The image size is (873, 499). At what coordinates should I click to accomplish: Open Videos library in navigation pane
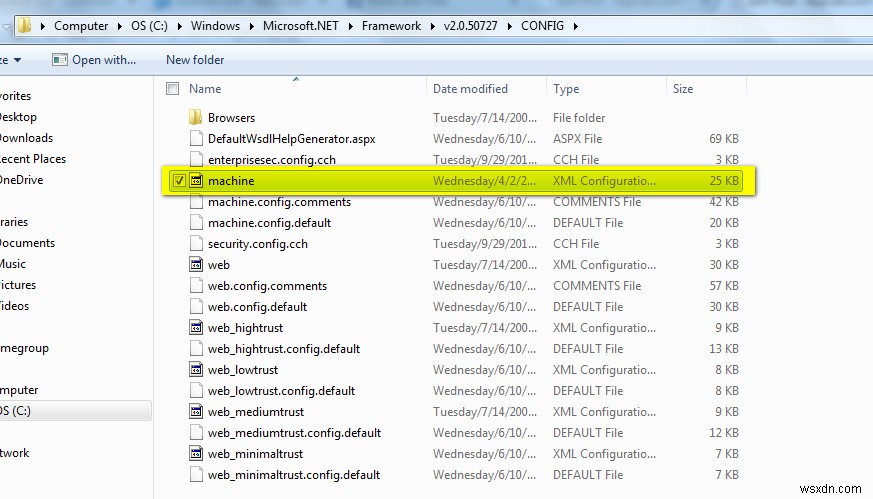coord(14,306)
